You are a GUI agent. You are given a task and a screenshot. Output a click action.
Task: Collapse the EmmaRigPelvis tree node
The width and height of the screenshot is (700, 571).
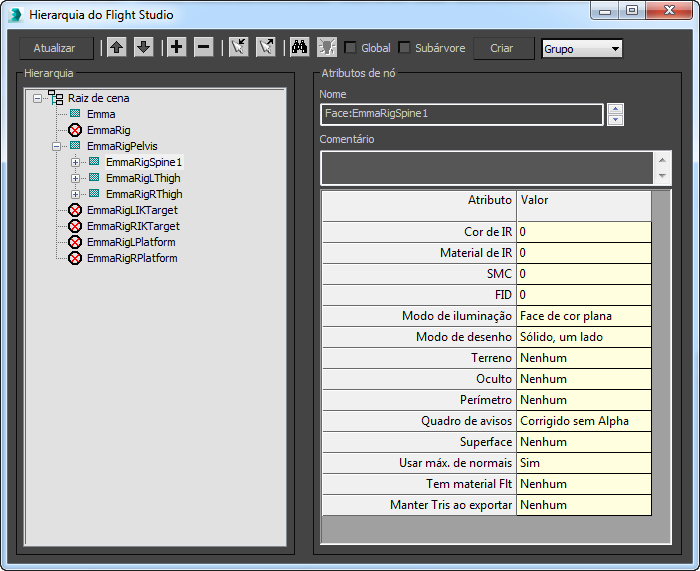point(56,146)
